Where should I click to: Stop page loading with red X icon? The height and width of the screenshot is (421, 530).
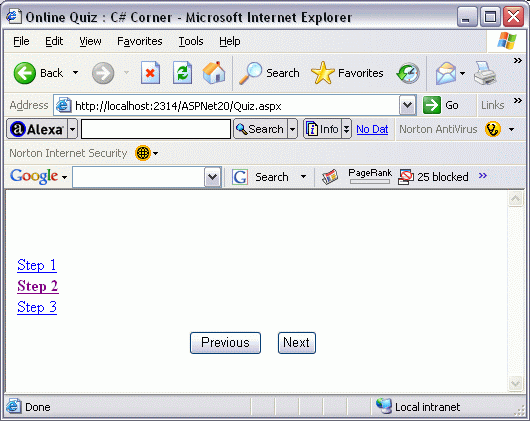pyautogui.click(x=150, y=72)
